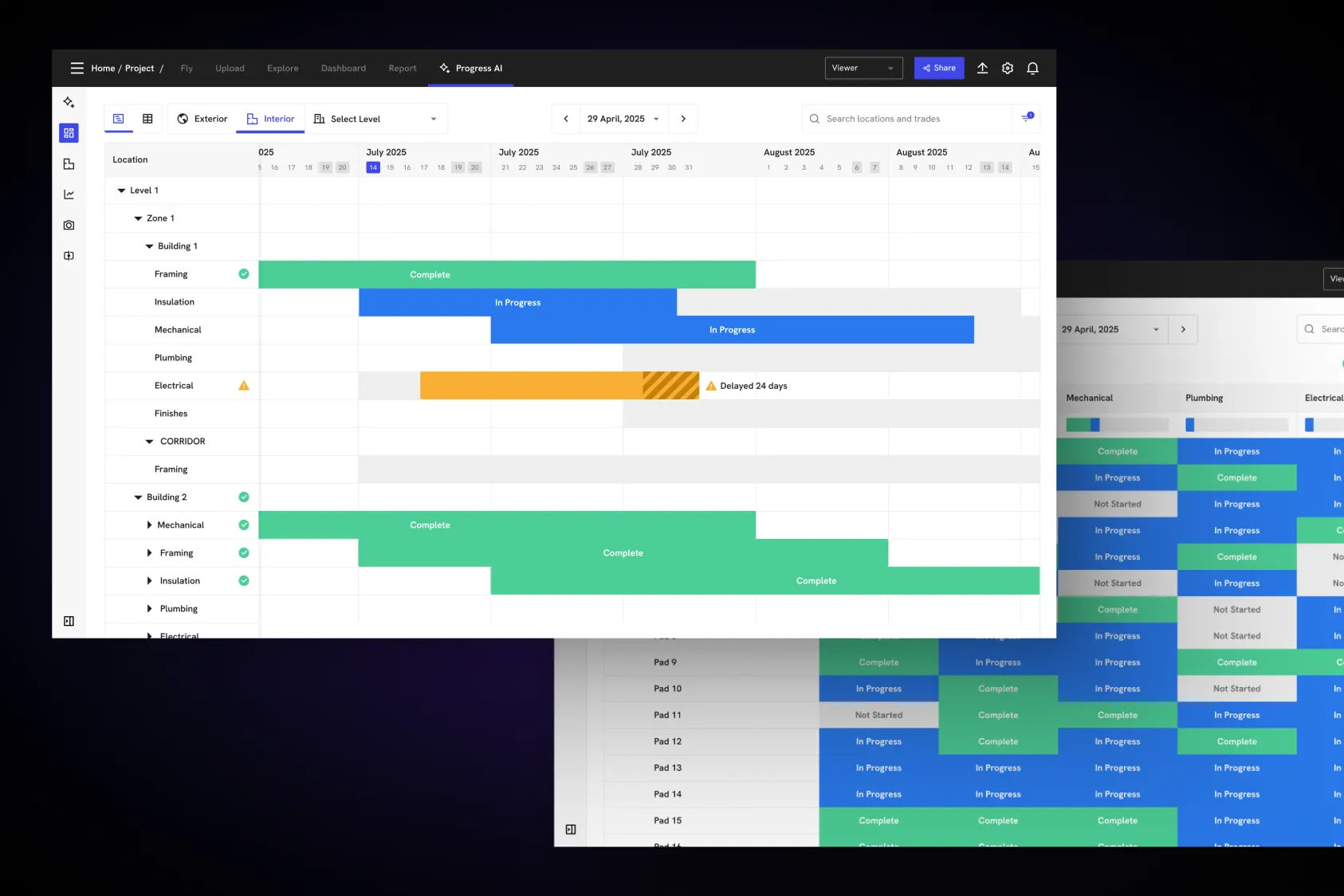Open date dropdown in back window

click(1112, 329)
